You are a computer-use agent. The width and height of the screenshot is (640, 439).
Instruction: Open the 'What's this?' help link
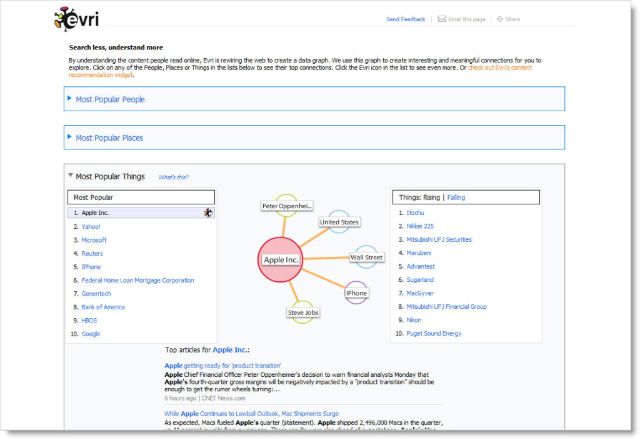coord(173,177)
